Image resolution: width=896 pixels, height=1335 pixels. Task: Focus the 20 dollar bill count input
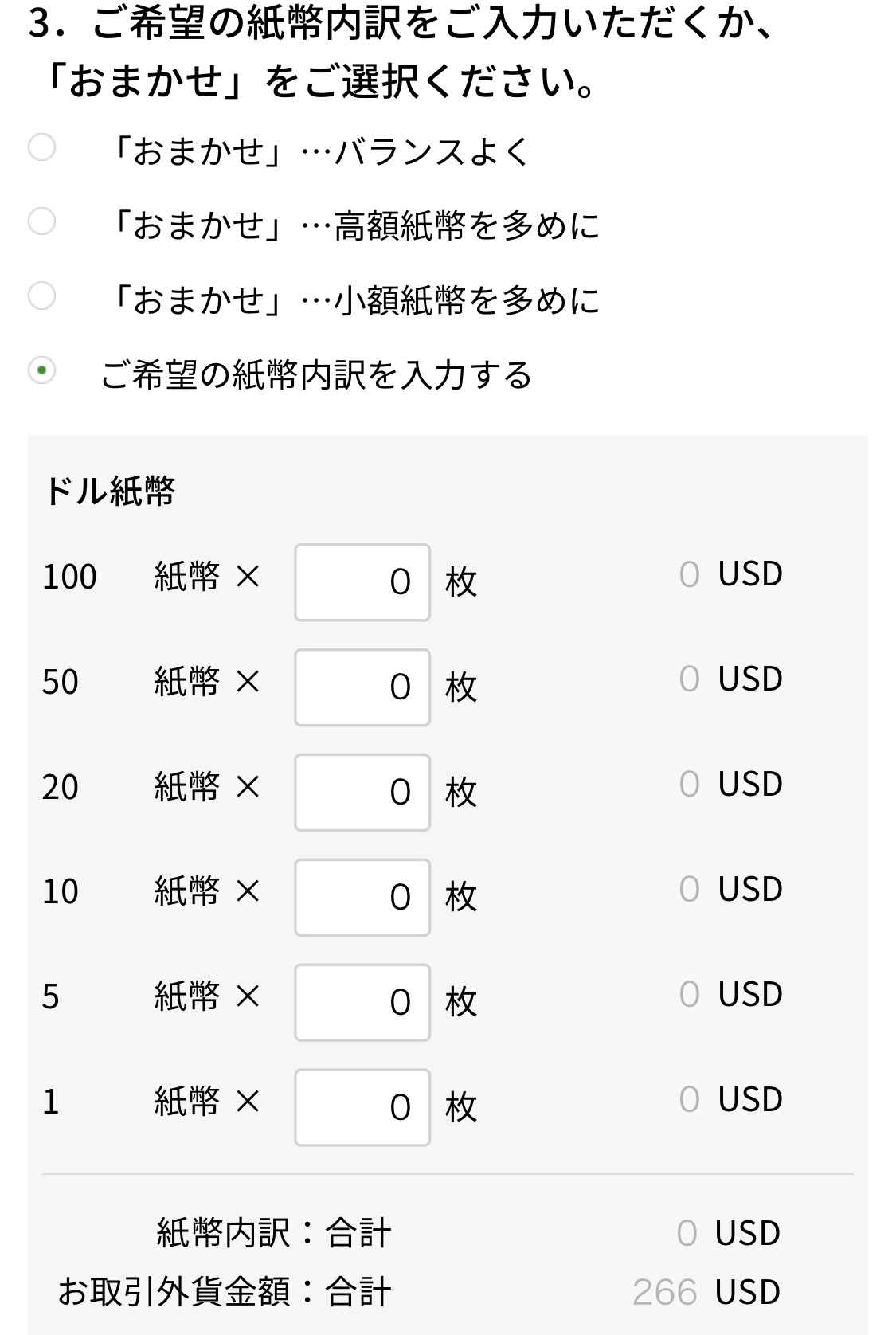[x=362, y=793]
